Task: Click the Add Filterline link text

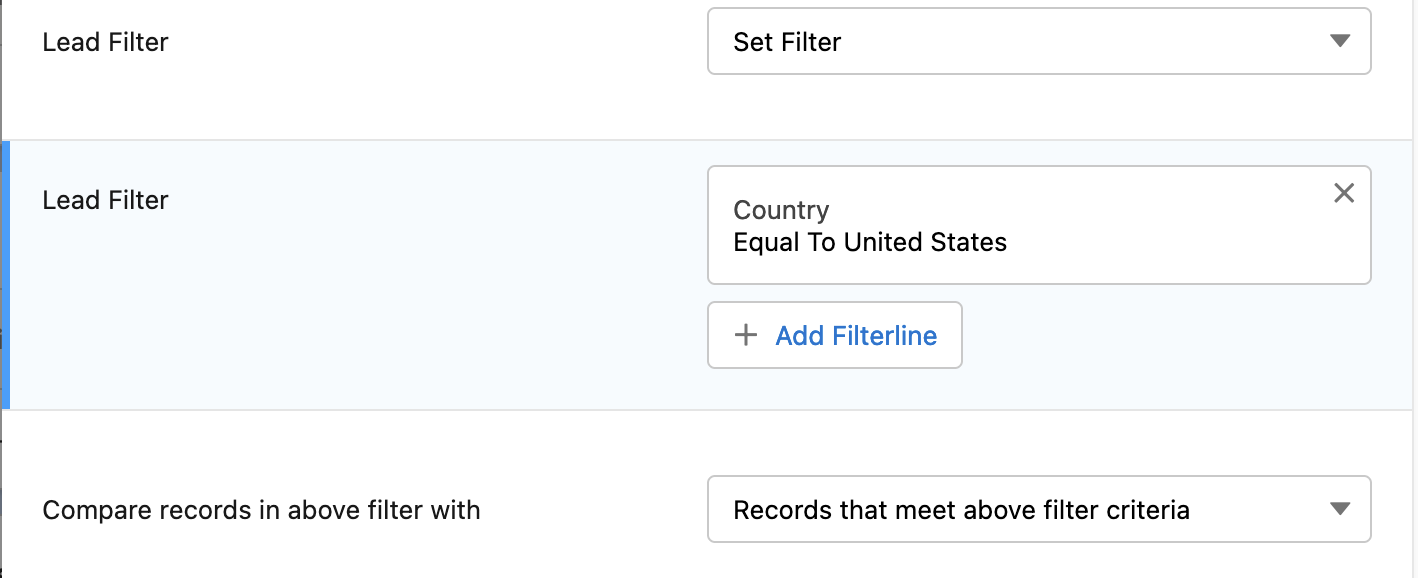Action: click(x=856, y=335)
